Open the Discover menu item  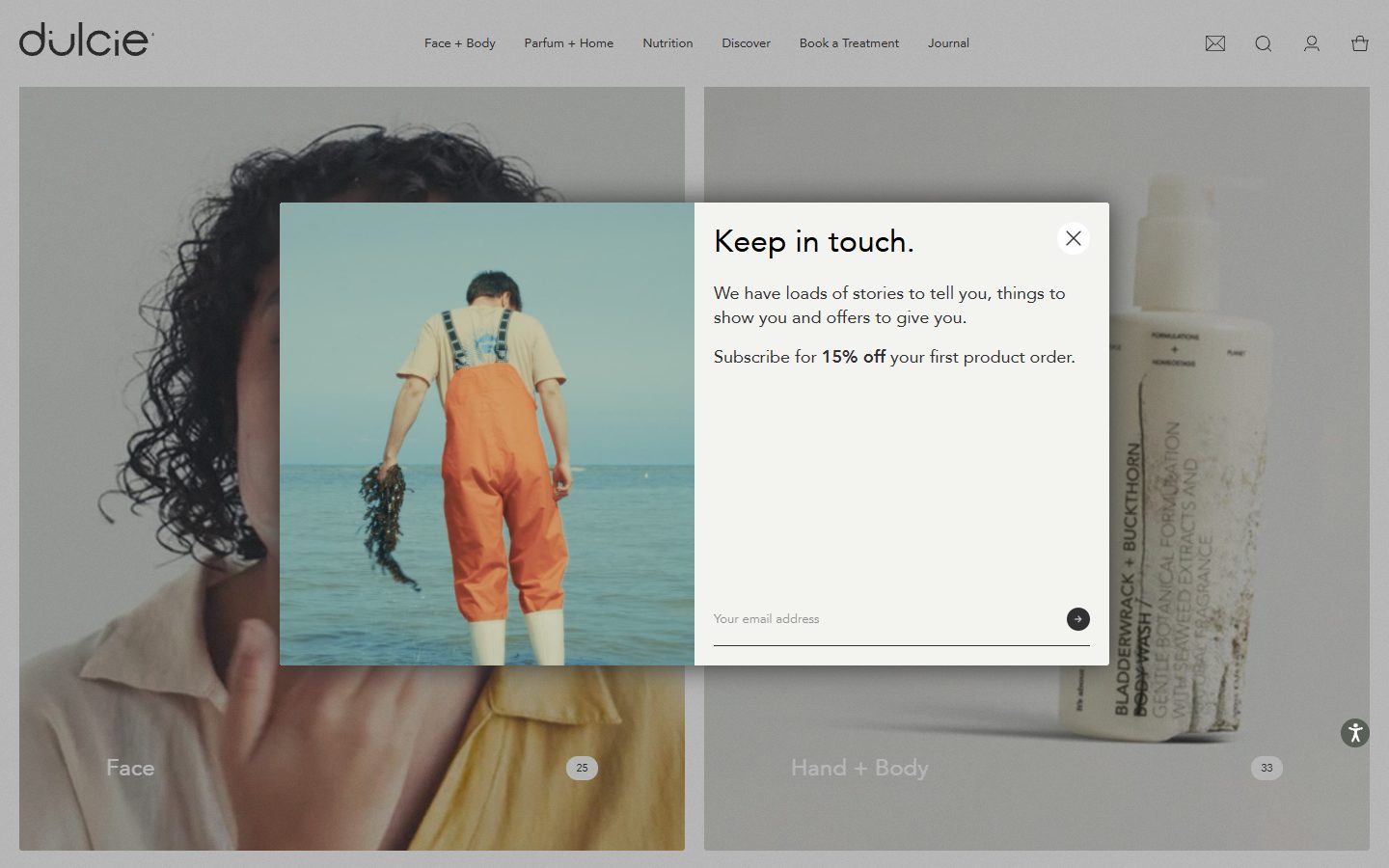[x=747, y=43]
